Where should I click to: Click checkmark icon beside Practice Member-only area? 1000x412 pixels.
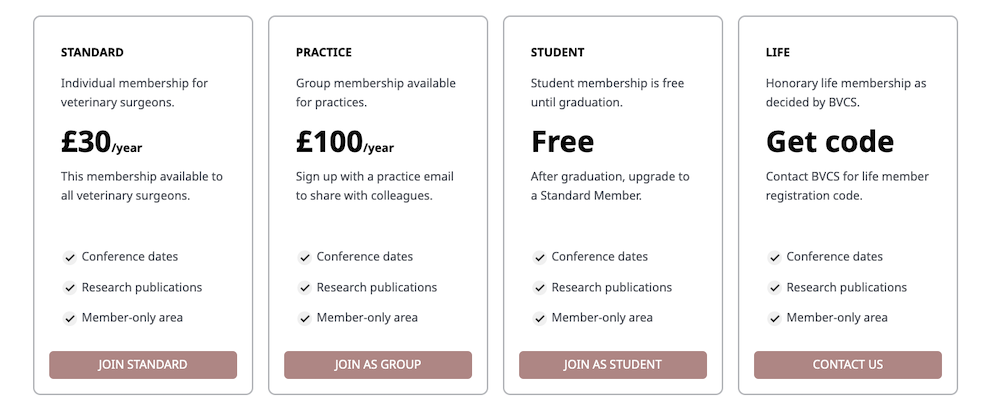point(305,319)
